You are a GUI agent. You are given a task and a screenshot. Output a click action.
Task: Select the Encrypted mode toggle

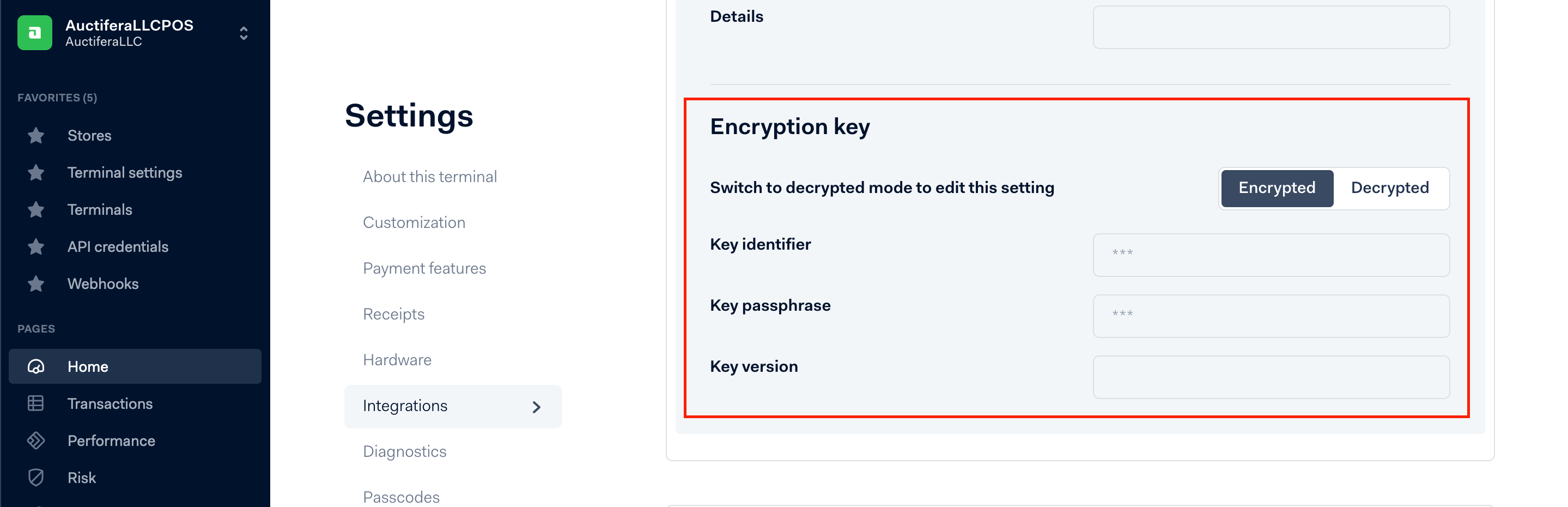[x=1277, y=188]
